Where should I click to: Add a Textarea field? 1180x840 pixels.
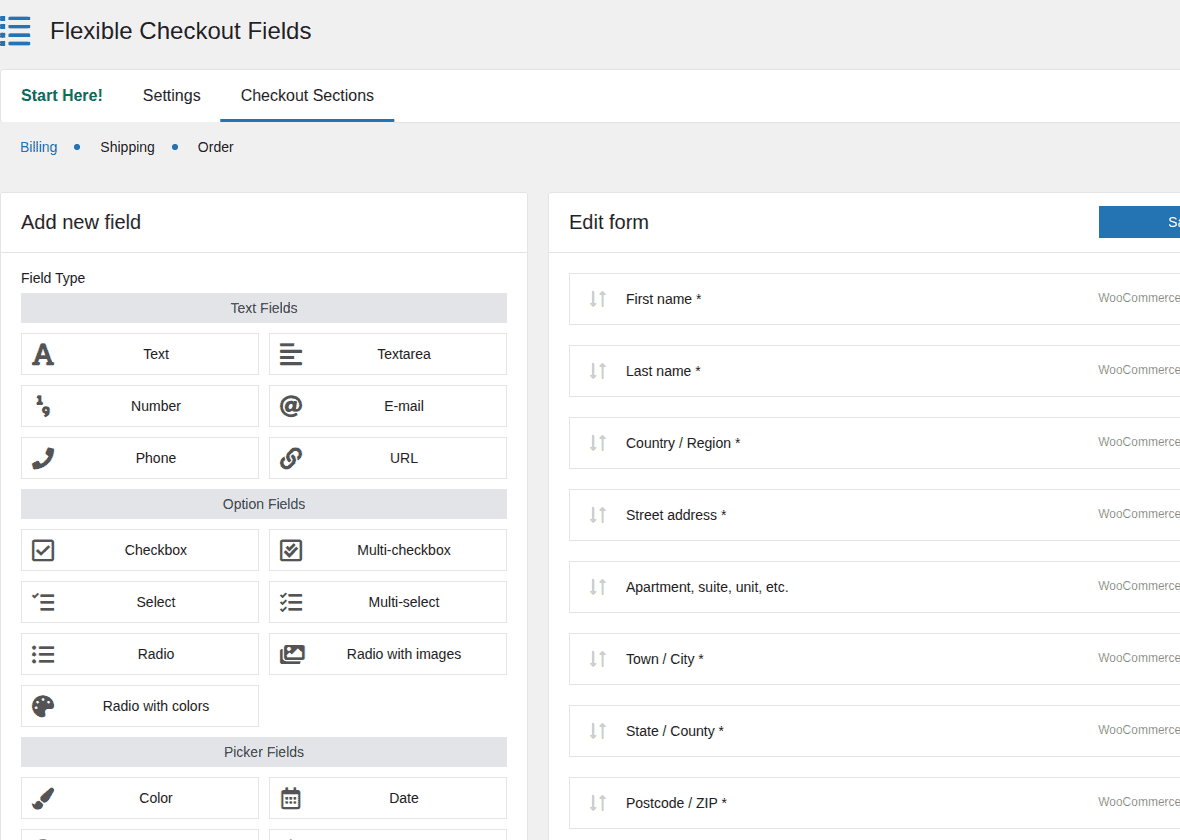[x=388, y=354]
